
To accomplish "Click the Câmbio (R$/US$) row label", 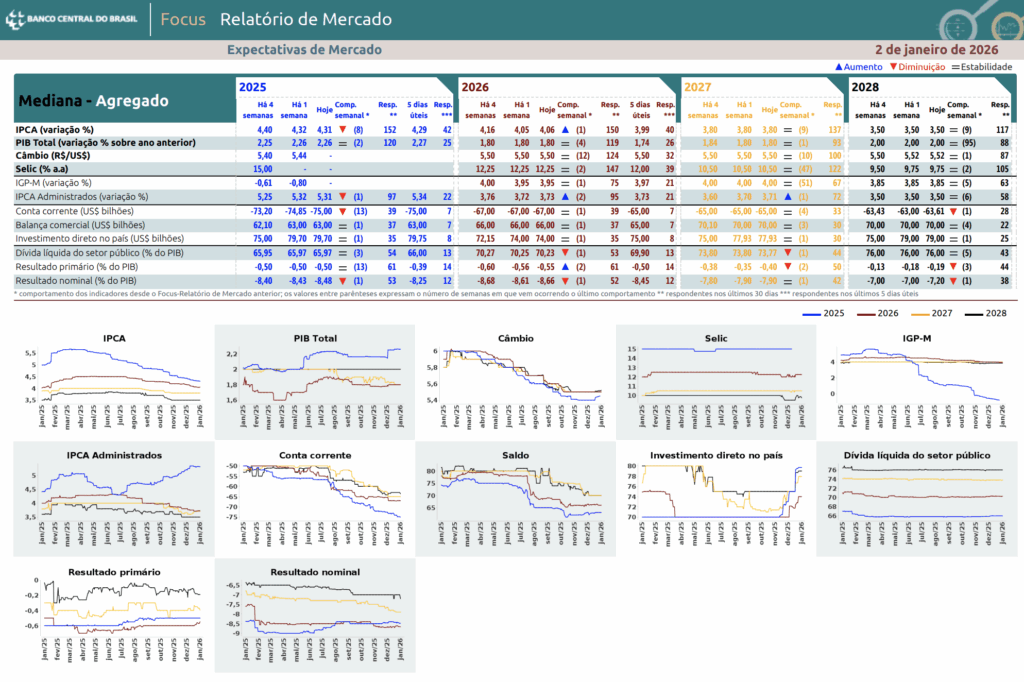I will (56, 157).
